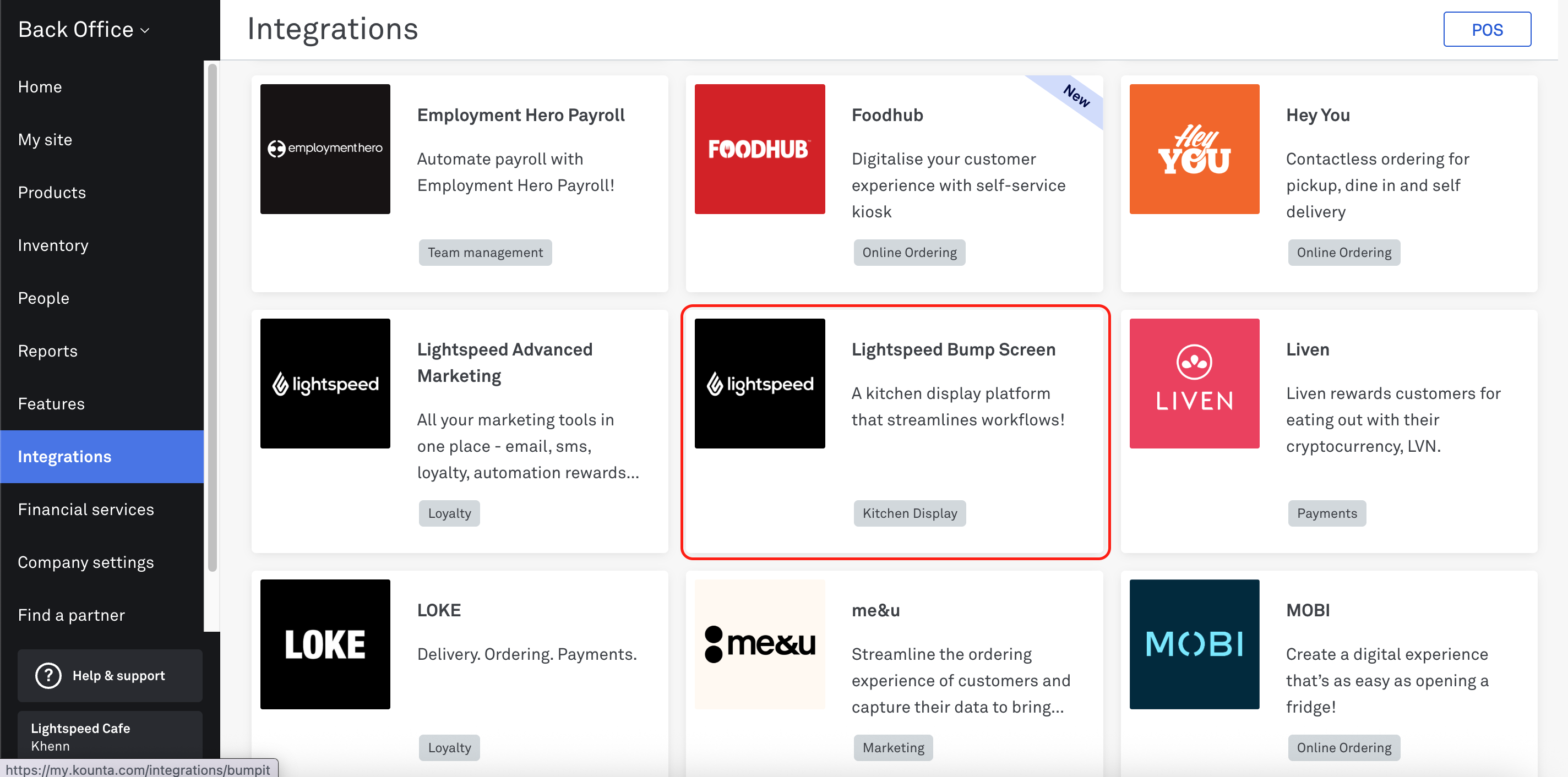
Task: Open Inventory in sidebar
Action: 102,245
